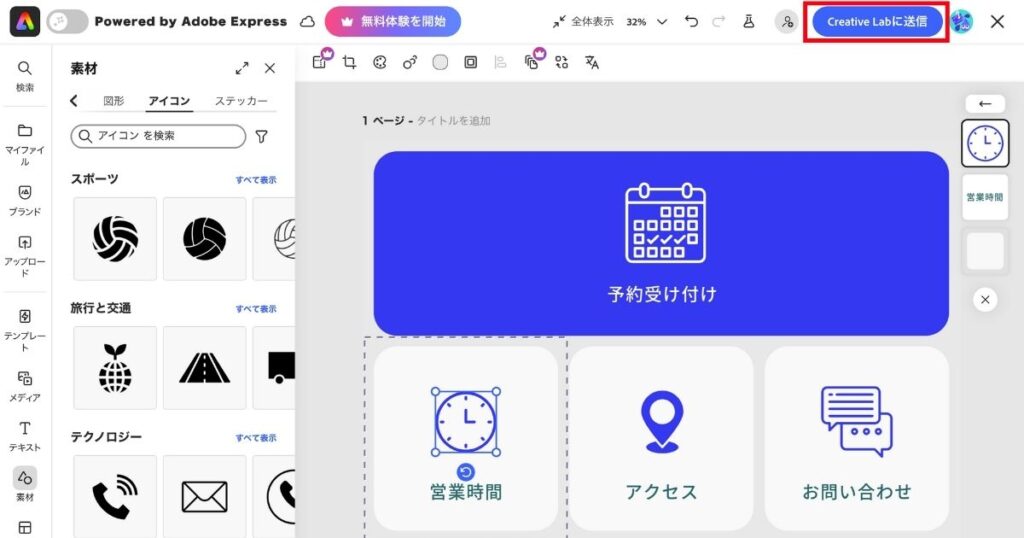Select the Crop tool in toolbar
This screenshot has width=1024, height=538.
point(349,62)
